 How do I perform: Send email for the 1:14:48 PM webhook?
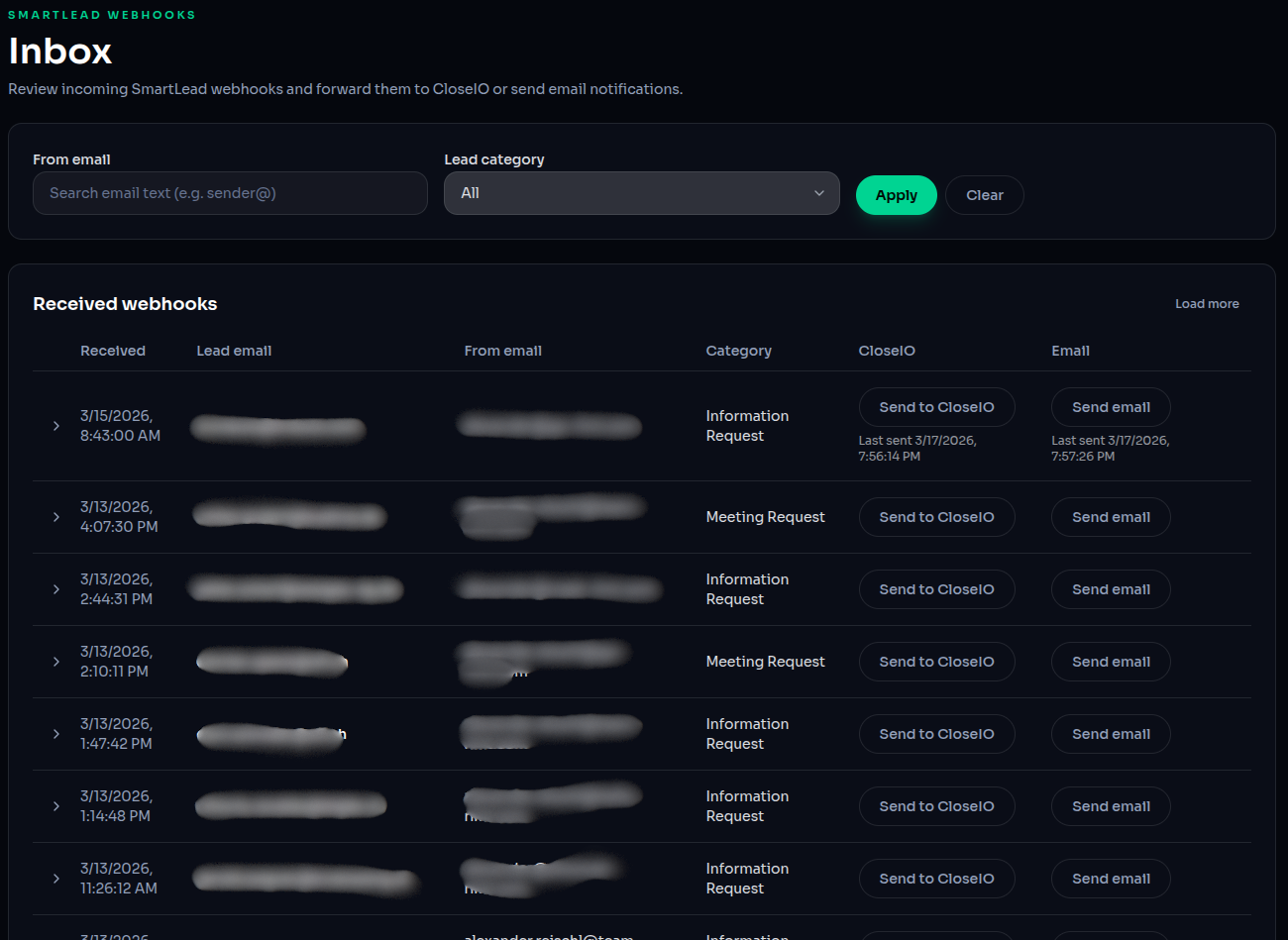1111,806
